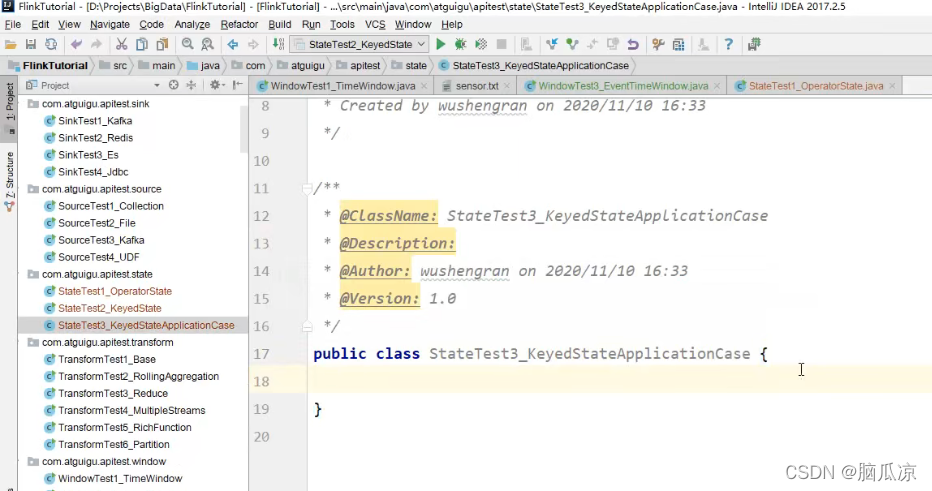
Task: Open the Navigate menu
Action: [x=109, y=24]
